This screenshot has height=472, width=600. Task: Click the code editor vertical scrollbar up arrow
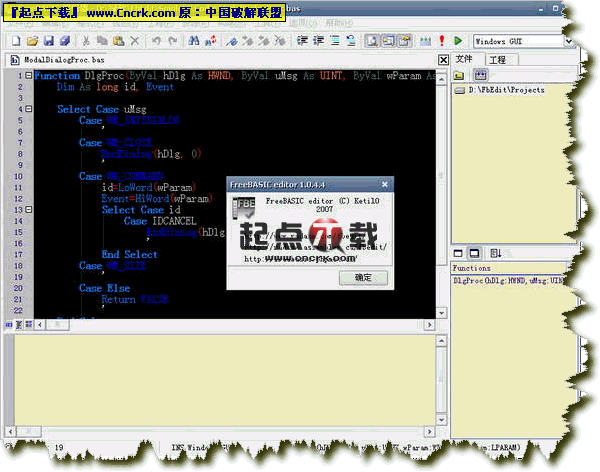(442, 79)
